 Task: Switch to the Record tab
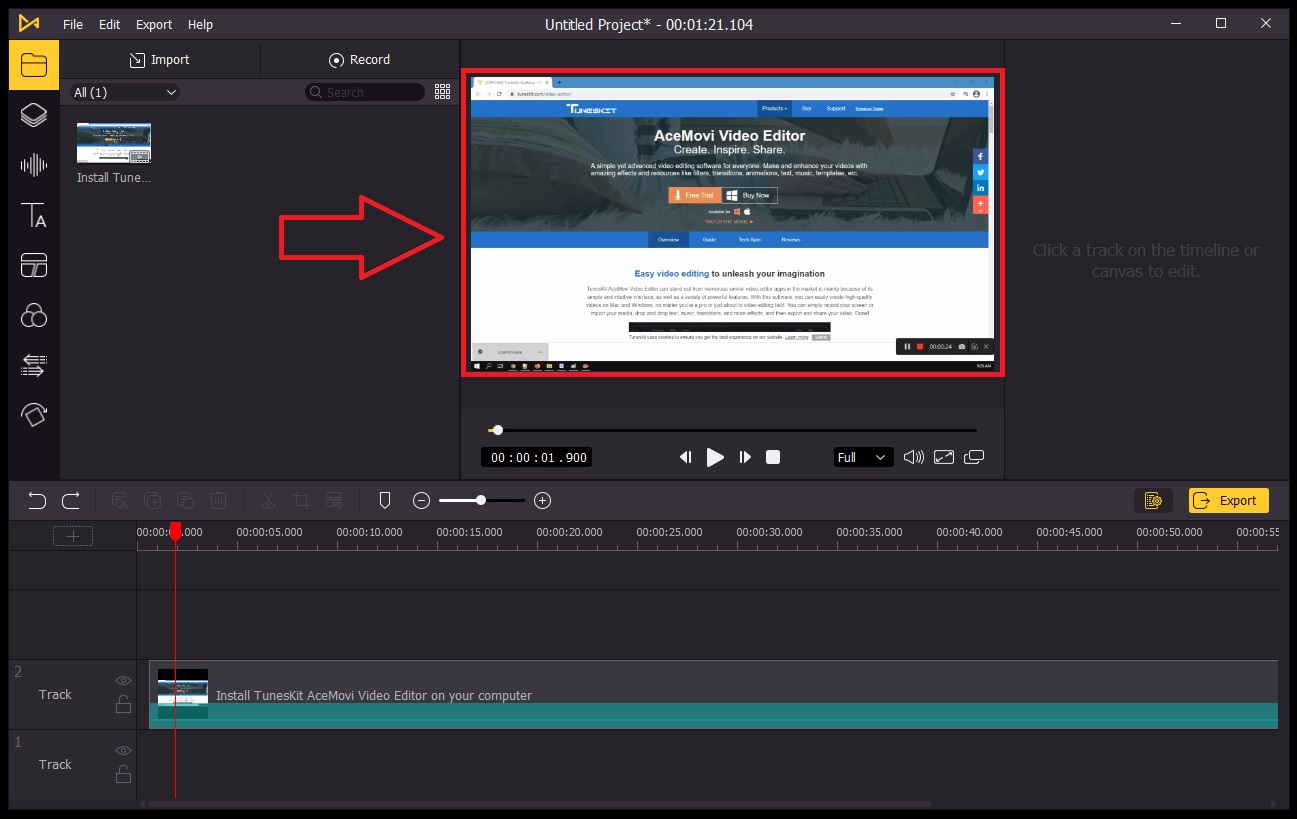pos(359,59)
